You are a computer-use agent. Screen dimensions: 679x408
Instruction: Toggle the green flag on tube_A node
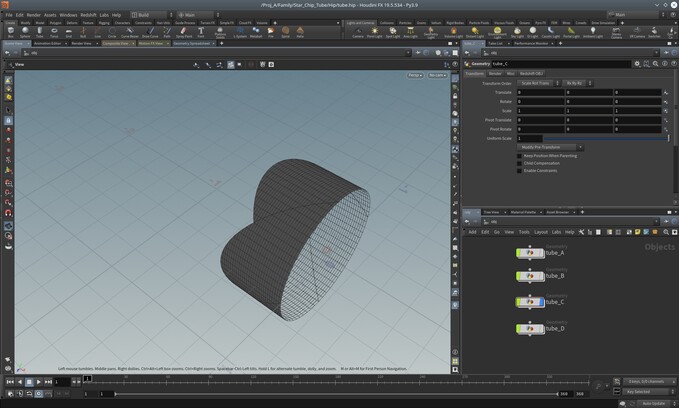click(x=518, y=253)
